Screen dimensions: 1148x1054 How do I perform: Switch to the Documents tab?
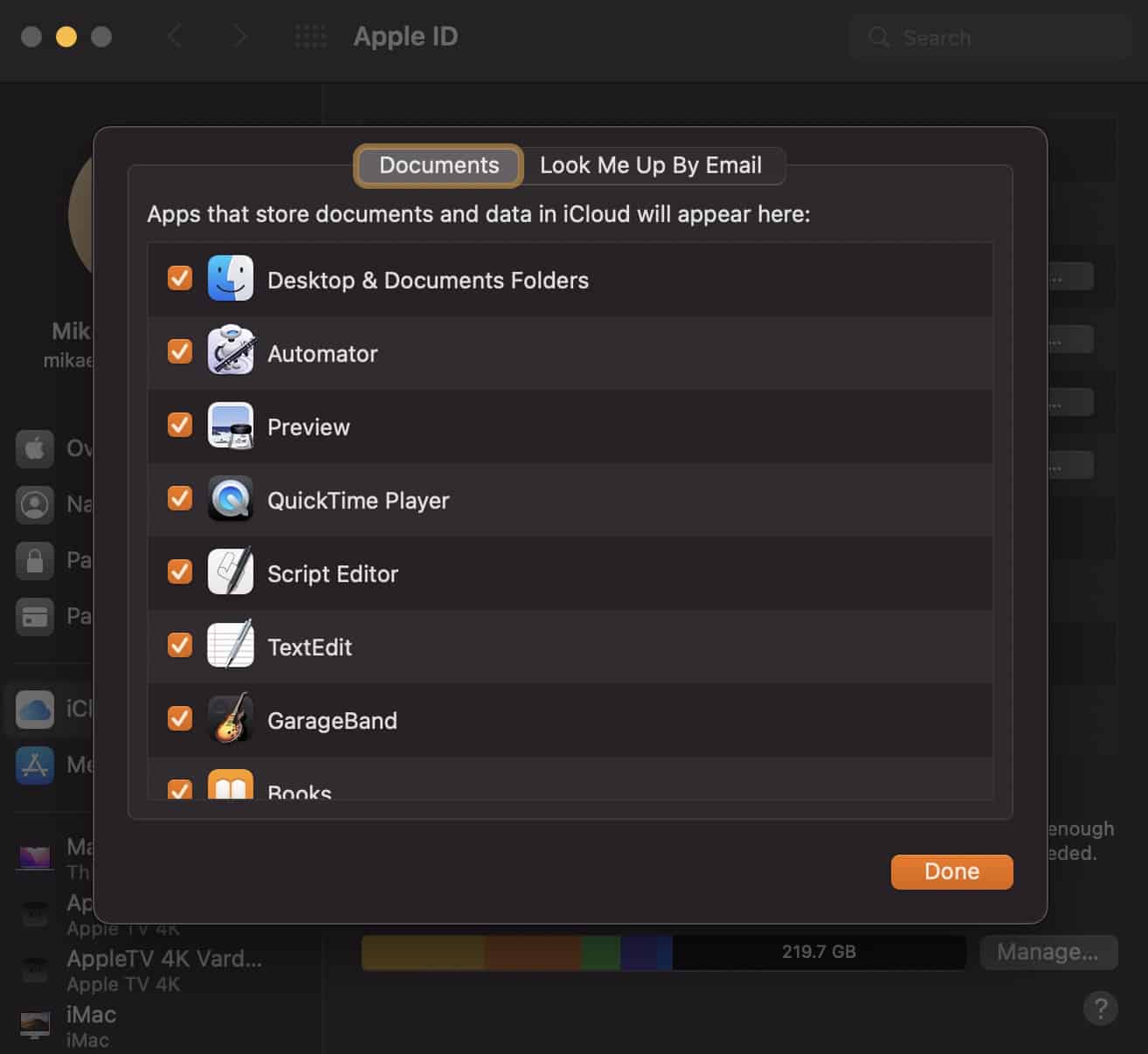coord(439,165)
